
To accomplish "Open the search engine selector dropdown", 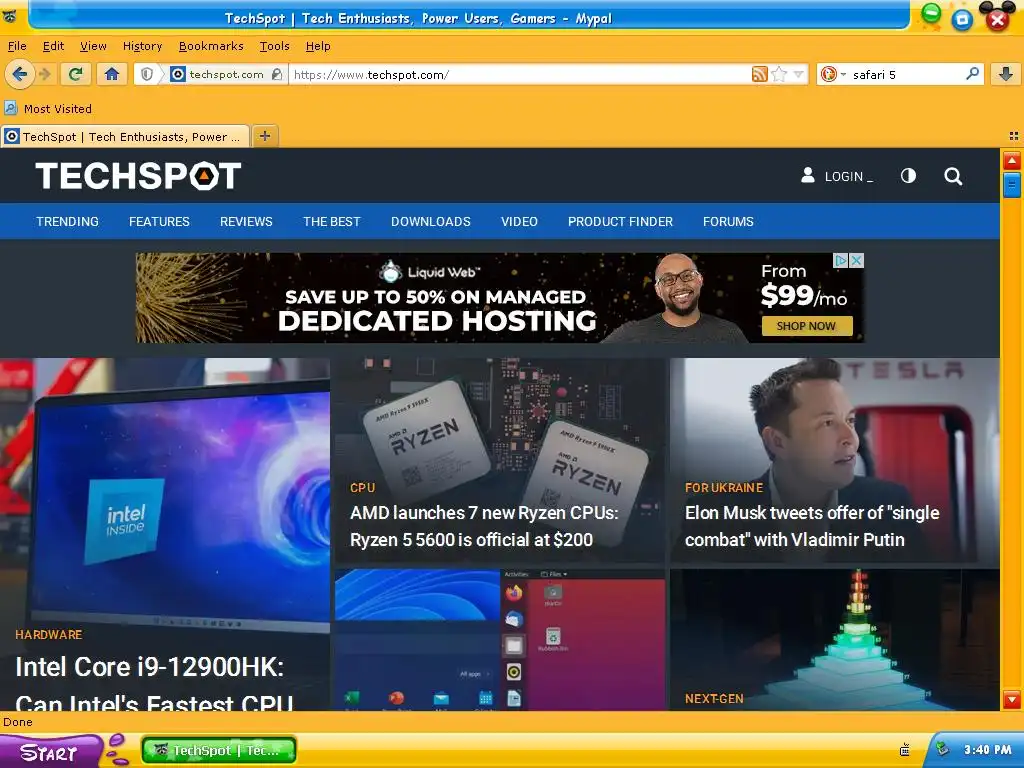I will 833,74.
